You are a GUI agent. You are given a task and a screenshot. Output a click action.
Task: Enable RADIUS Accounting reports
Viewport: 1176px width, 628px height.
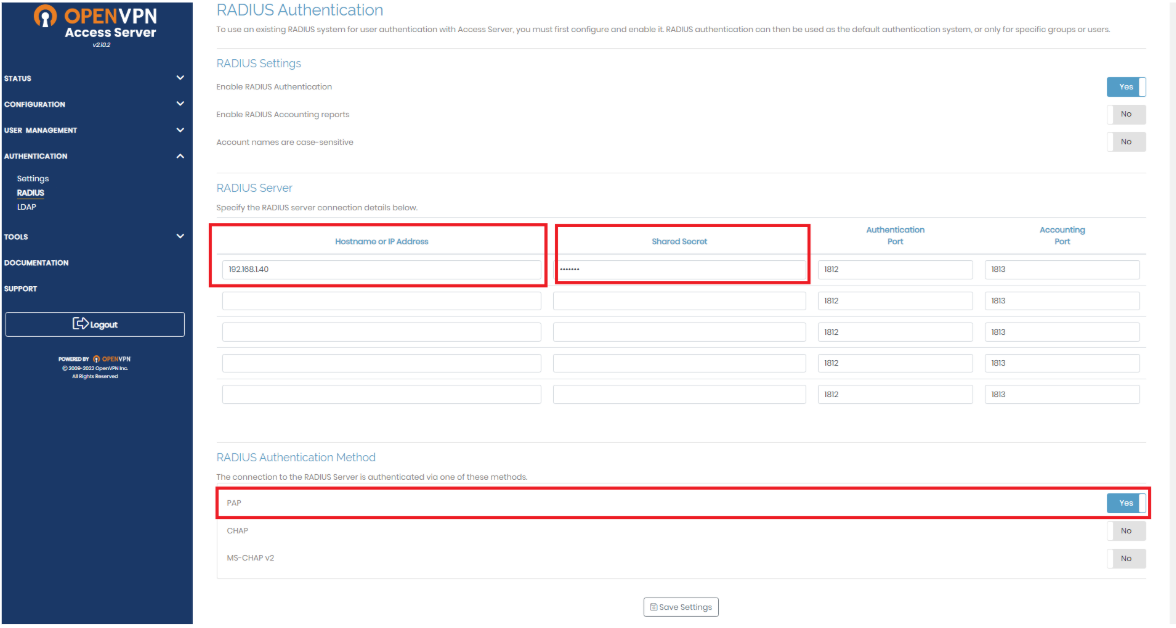[1126, 114]
